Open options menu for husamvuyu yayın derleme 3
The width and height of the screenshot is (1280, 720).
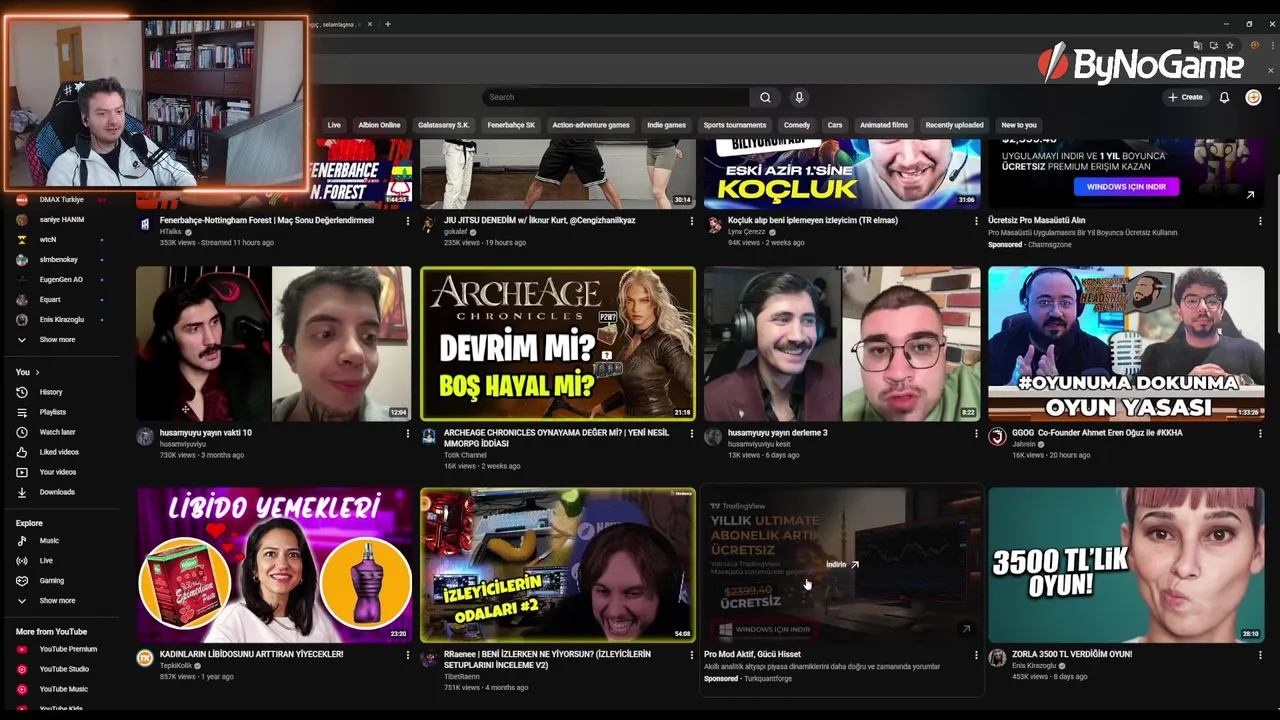[x=976, y=434]
